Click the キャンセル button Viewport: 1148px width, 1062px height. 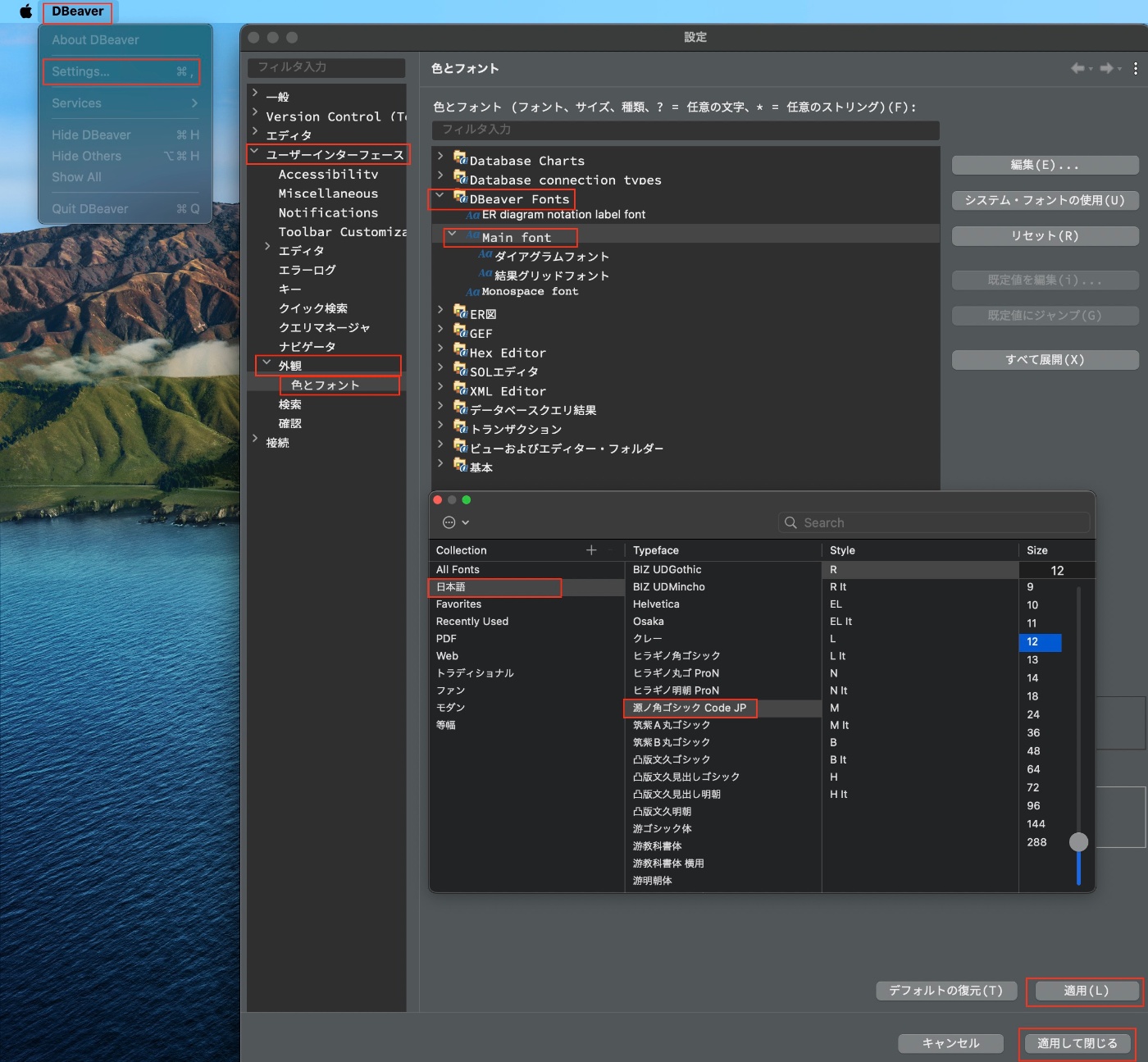(x=950, y=1043)
